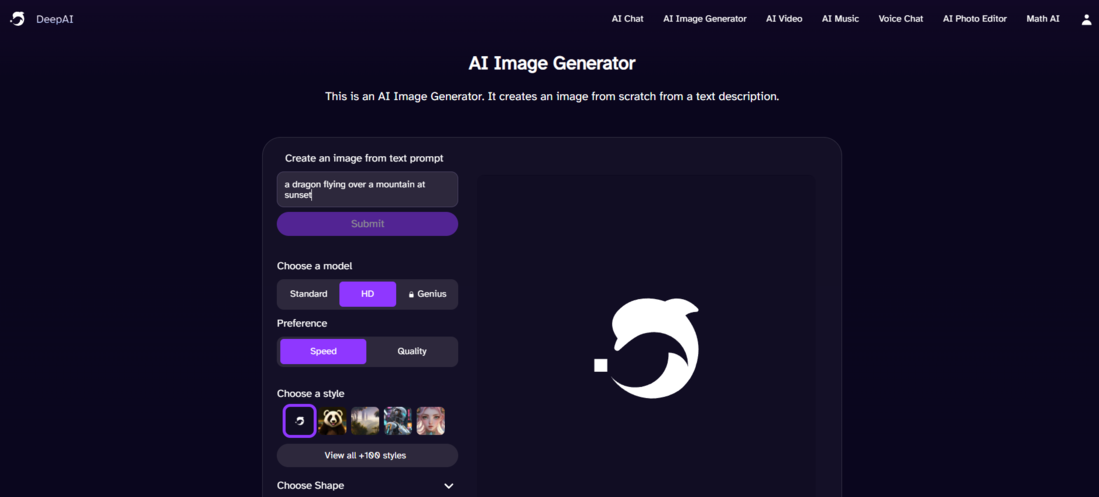Go to AI Image Generator nav item
This screenshot has height=497, width=1099.
705,19
